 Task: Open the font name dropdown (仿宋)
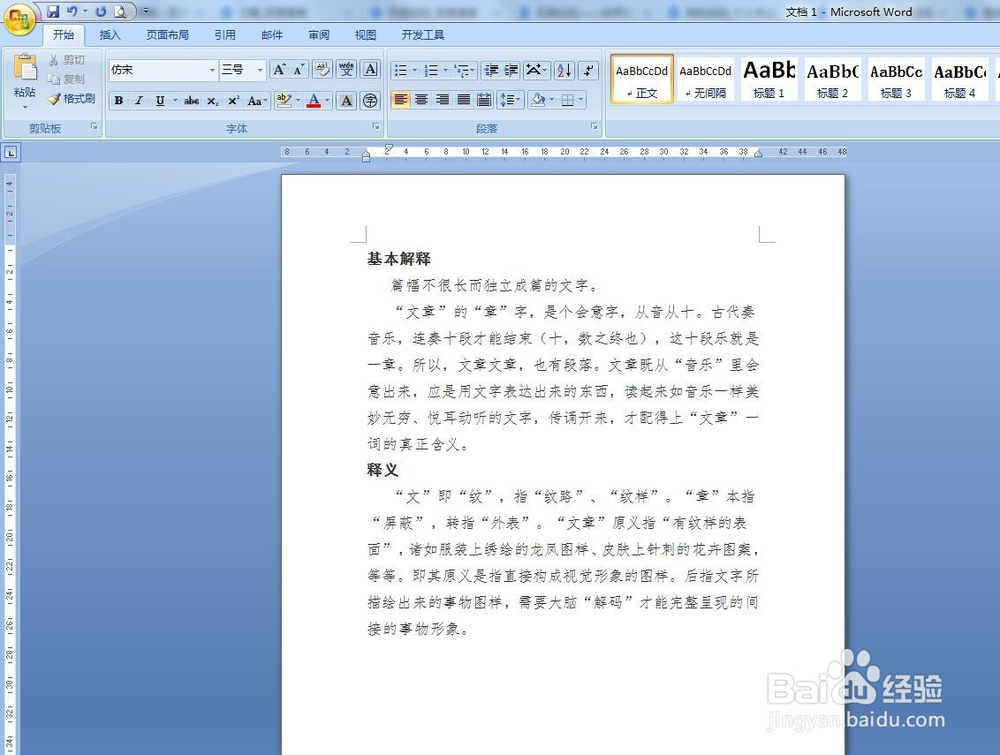coord(212,70)
